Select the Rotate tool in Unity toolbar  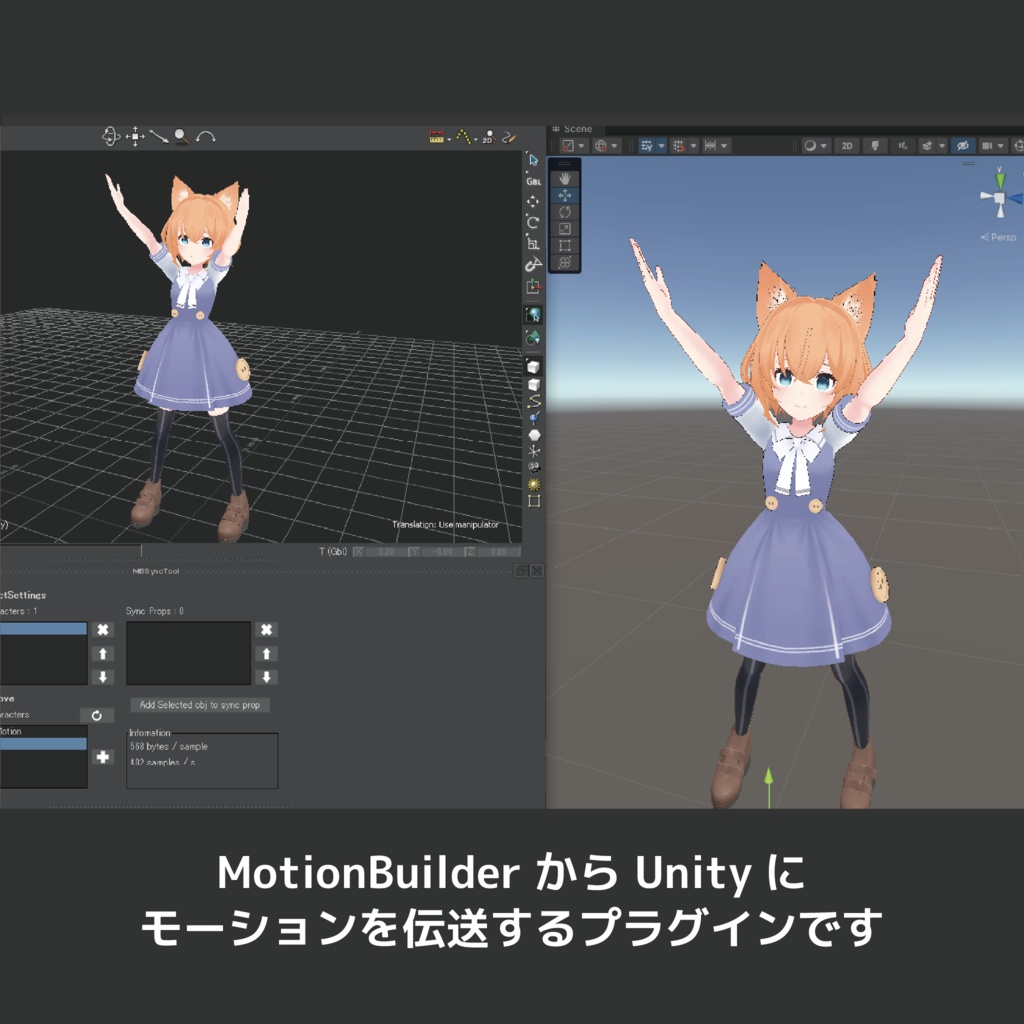point(564,212)
